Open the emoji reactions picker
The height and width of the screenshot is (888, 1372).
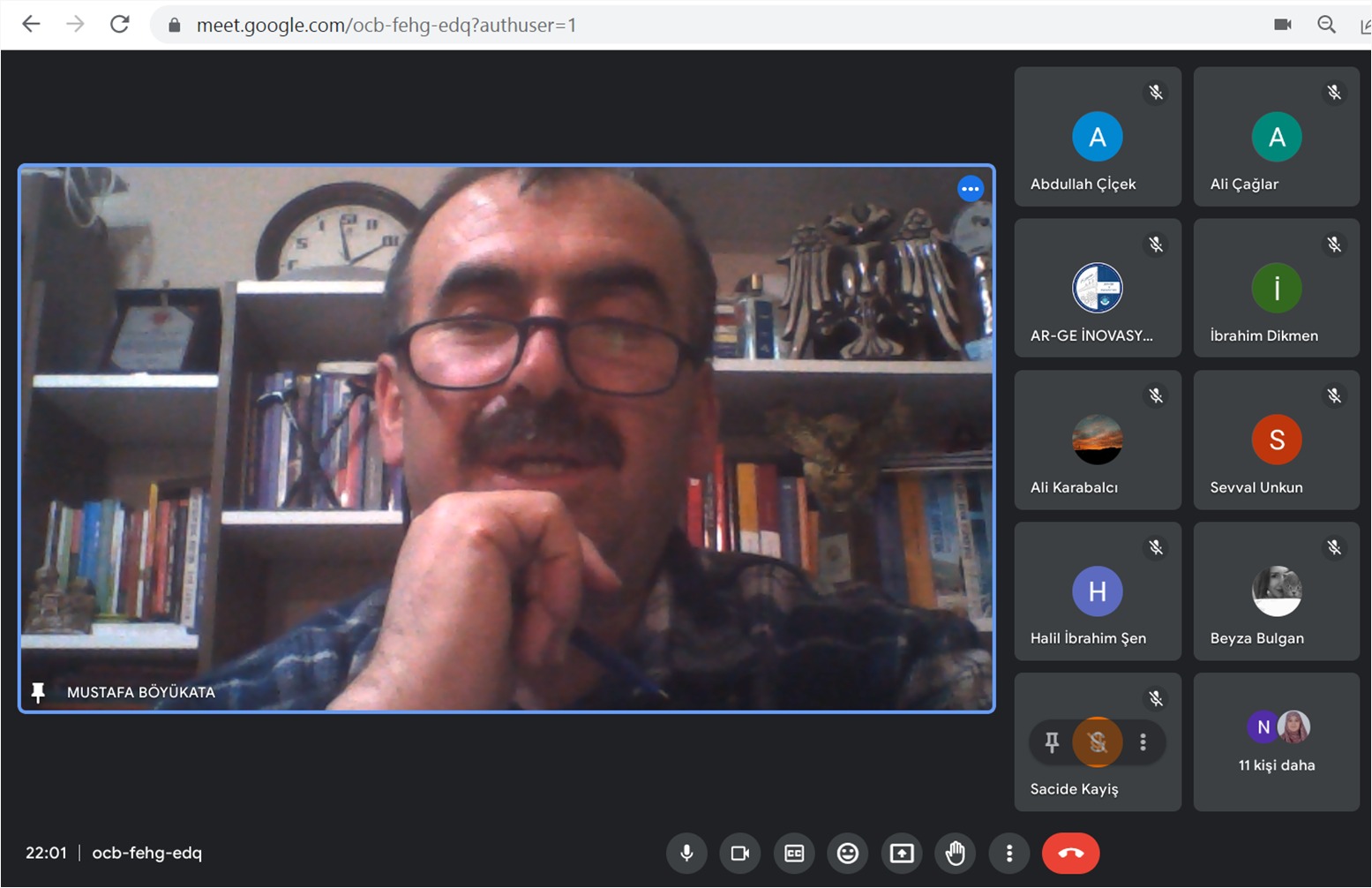pyautogui.click(x=847, y=853)
